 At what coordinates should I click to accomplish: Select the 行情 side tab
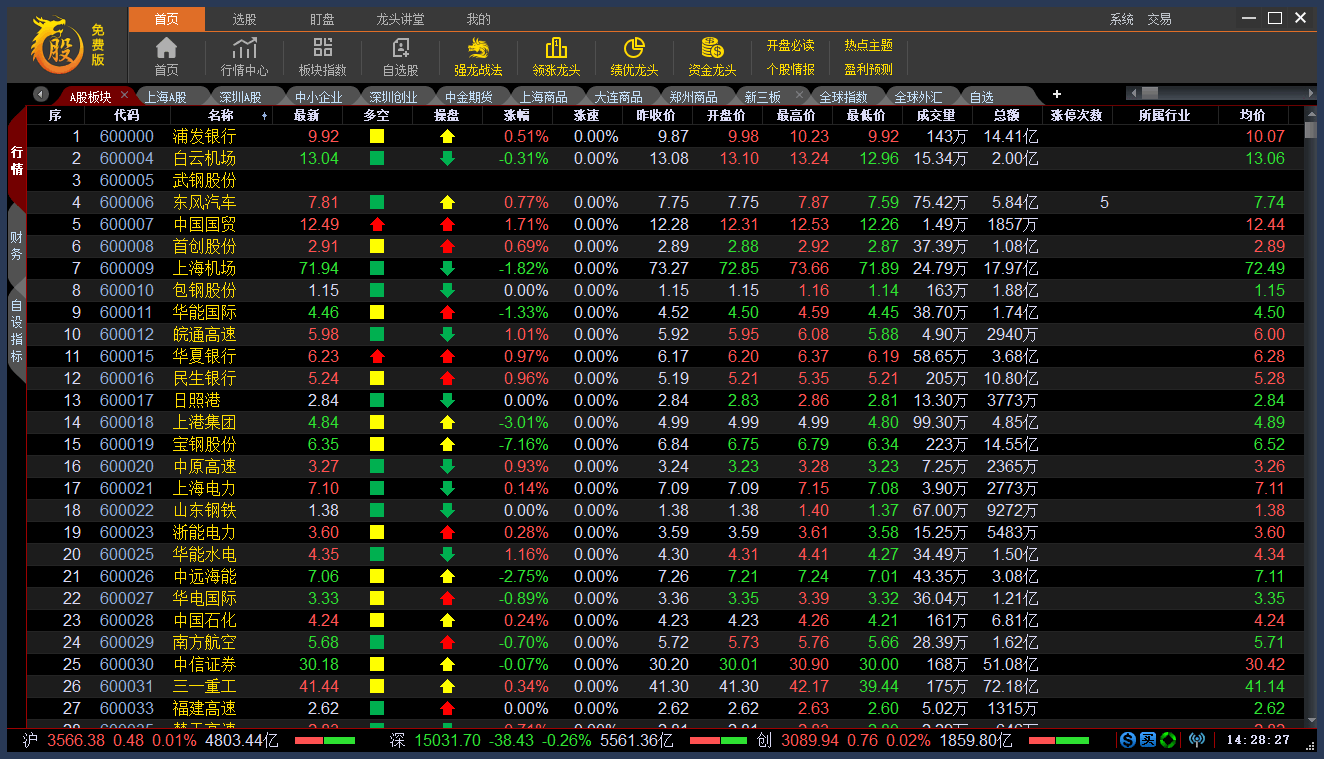(x=16, y=160)
